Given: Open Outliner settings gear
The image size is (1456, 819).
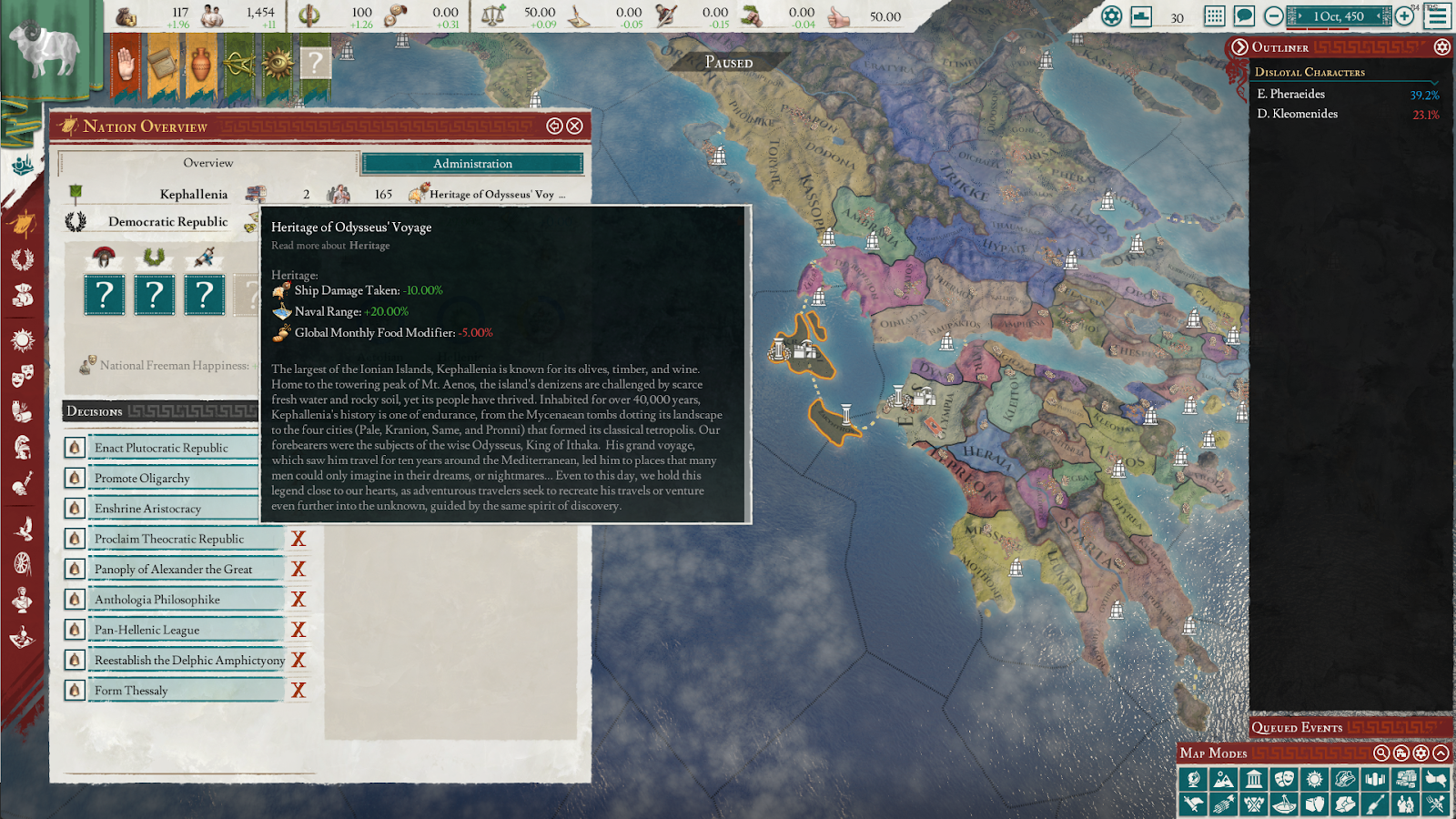Looking at the screenshot, I should (1441, 47).
